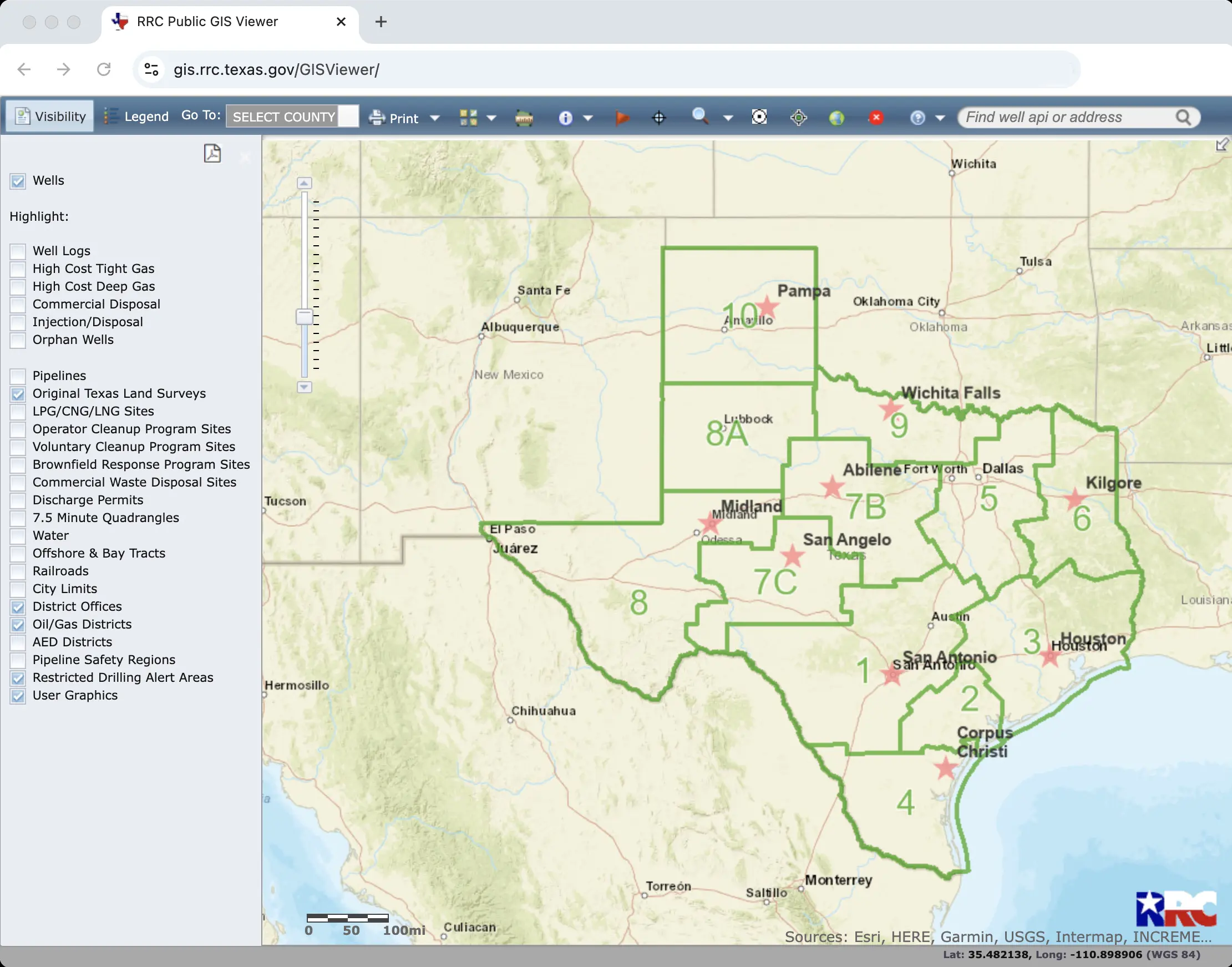Screen dimensions: 1232x967
Task: Click the measure ruler tool icon
Action: coord(524,118)
